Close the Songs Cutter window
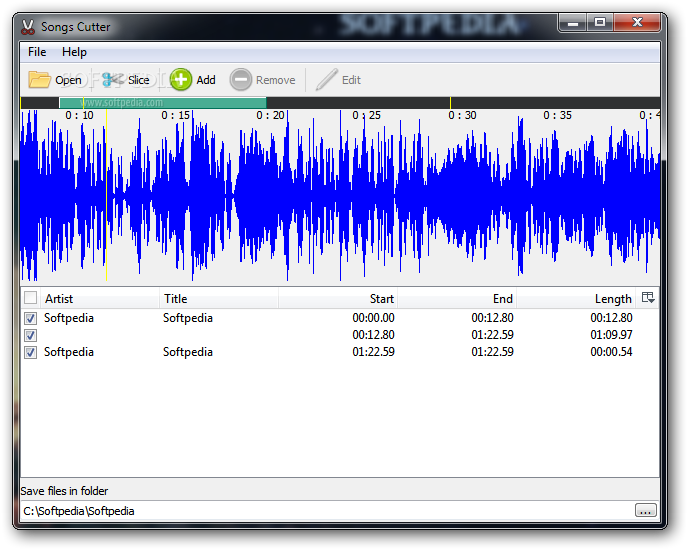The height and width of the screenshot is (550, 688). (637, 22)
